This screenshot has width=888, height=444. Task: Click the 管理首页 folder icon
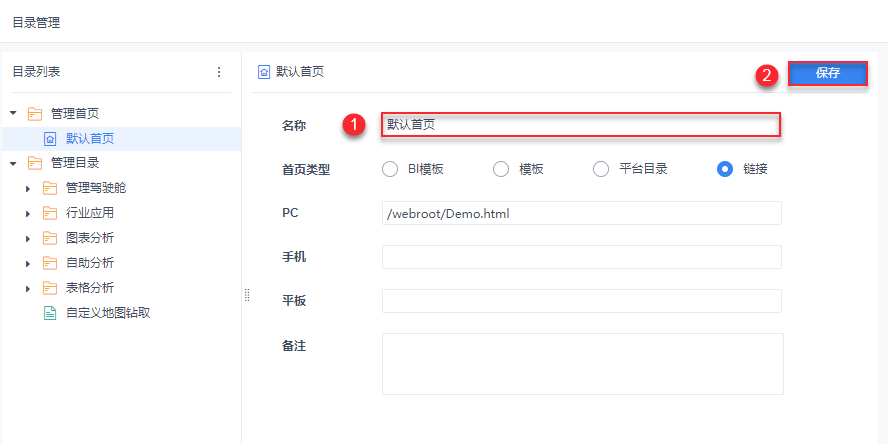pos(35,113)
